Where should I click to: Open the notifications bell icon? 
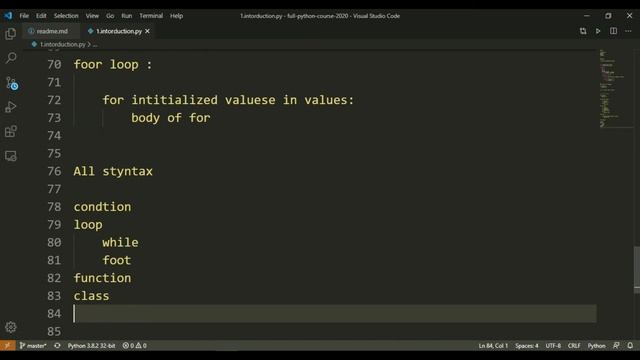point(630,346)
